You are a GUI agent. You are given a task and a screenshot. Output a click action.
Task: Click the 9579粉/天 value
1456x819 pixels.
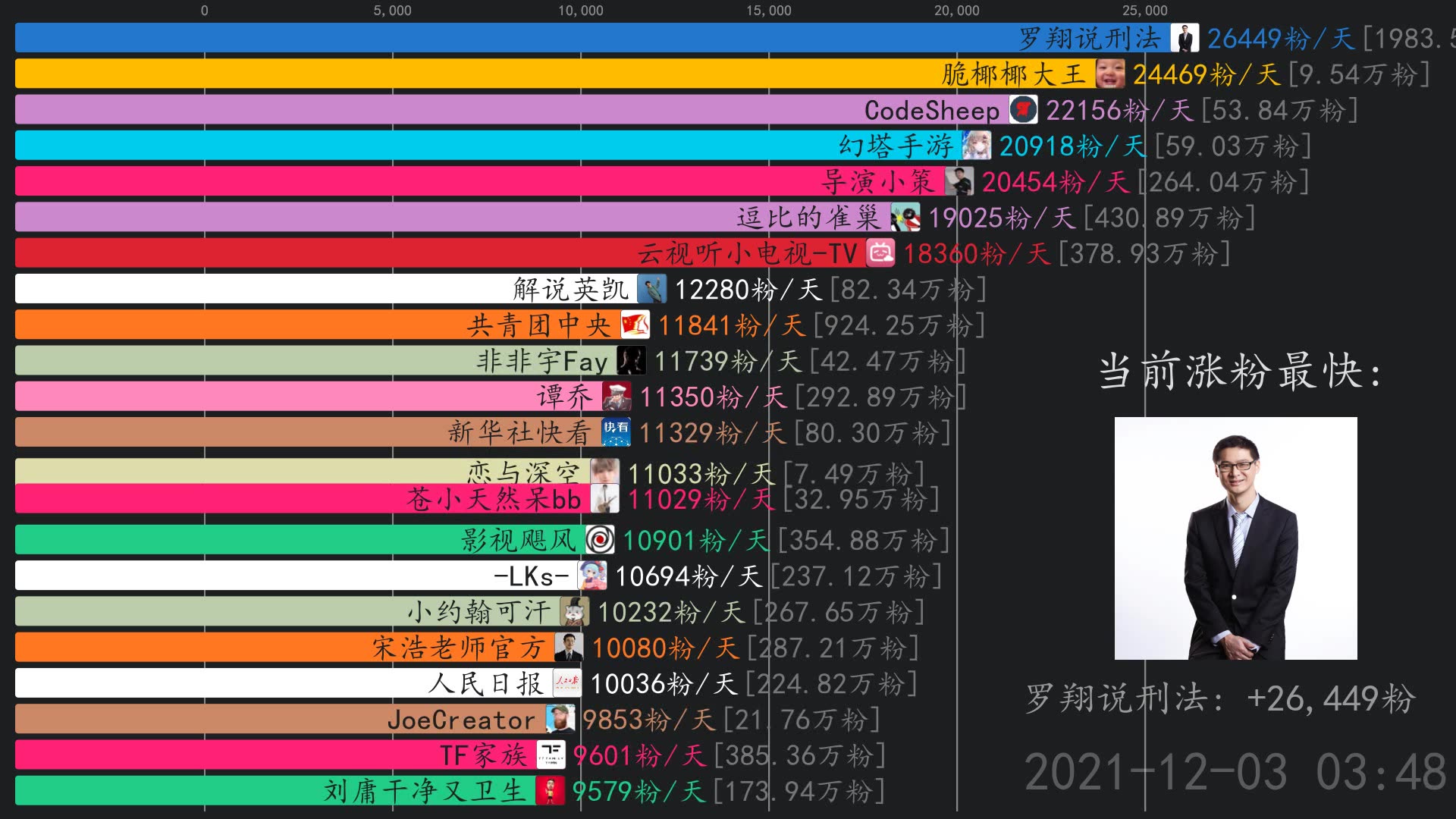click(x=639, y=792)
